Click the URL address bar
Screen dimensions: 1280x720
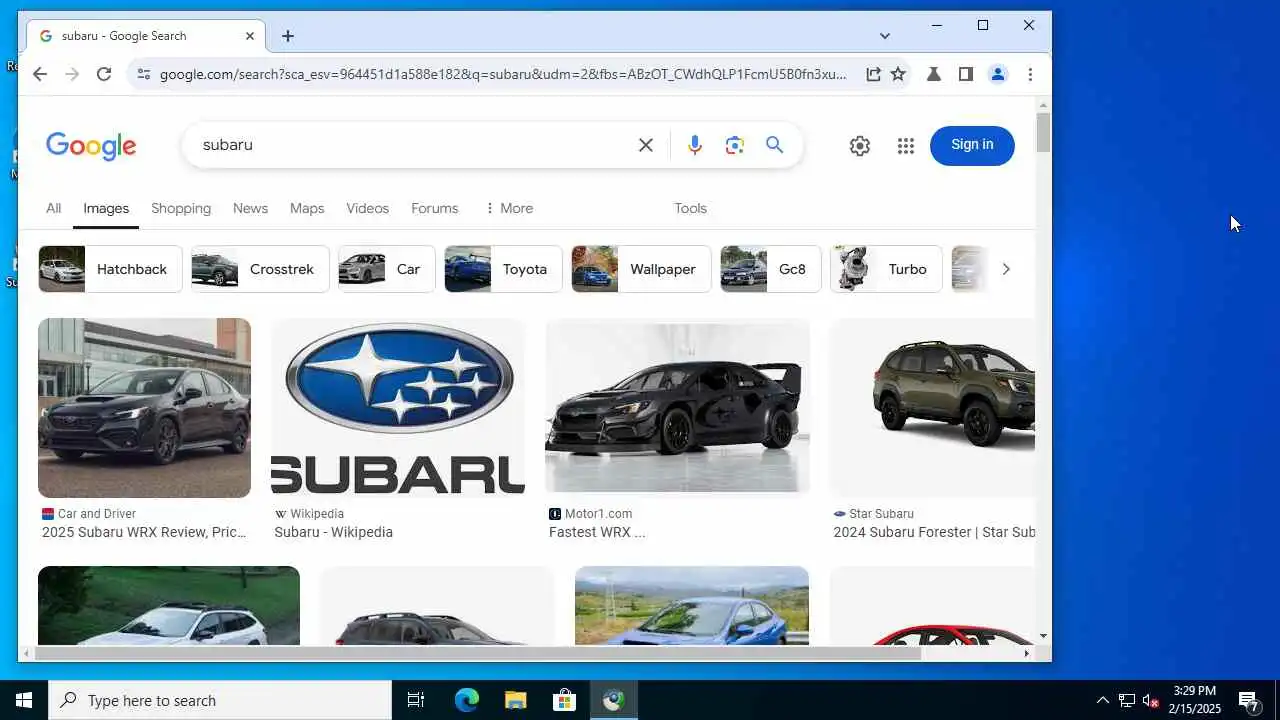[503, 74]
